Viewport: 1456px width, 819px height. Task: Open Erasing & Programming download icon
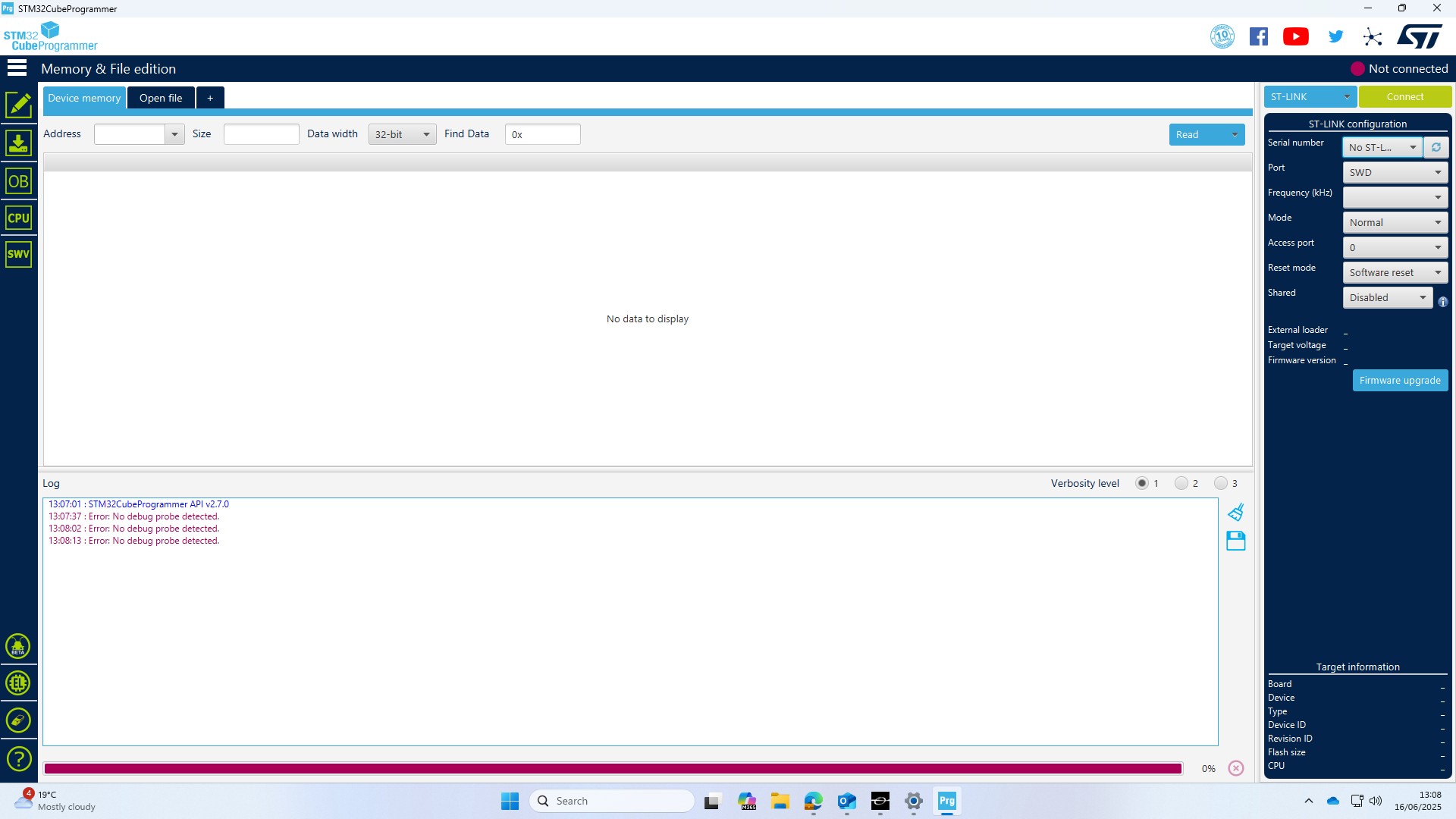(x=18, y=143)
